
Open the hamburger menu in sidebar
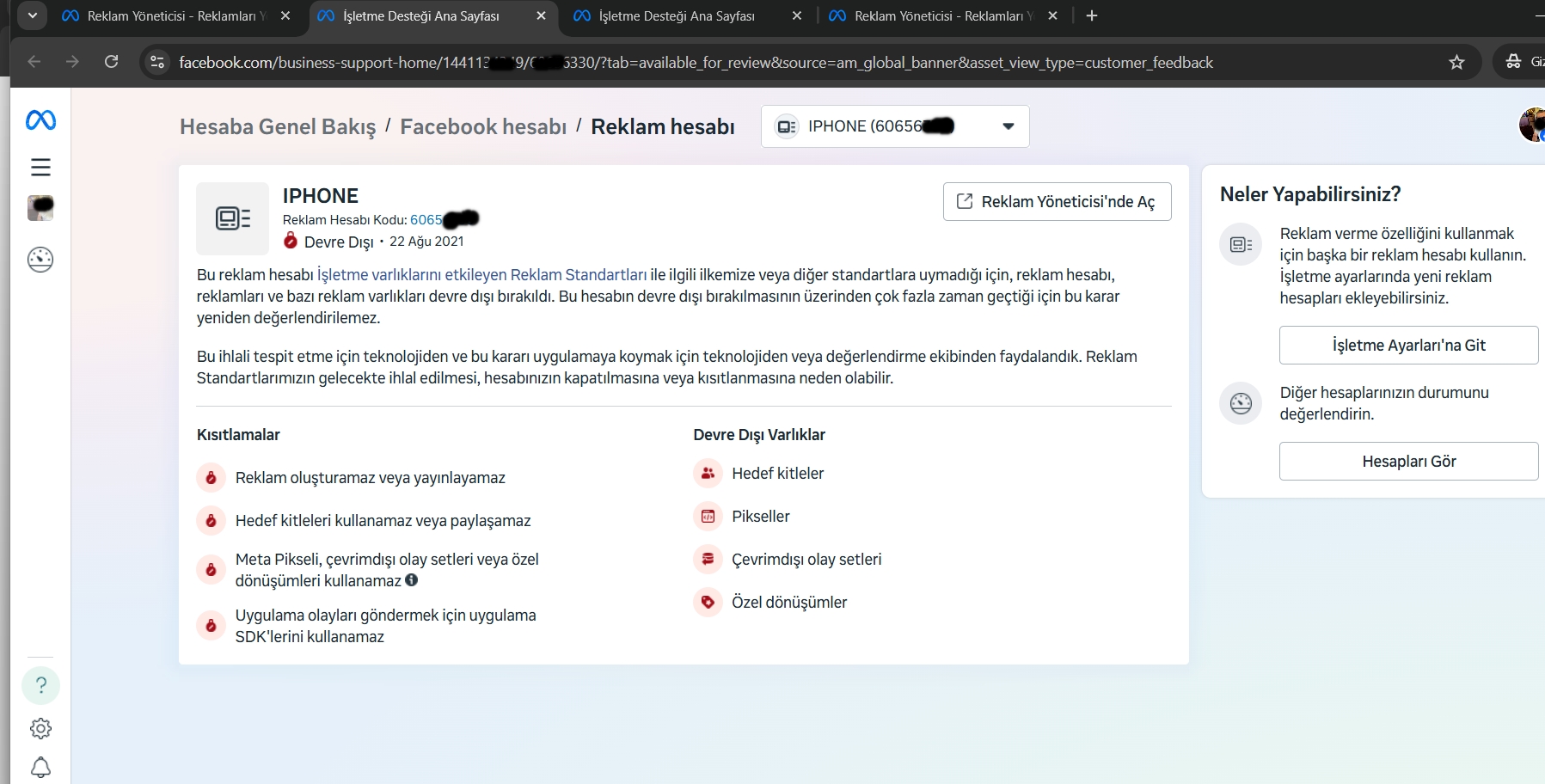[40, 167]
